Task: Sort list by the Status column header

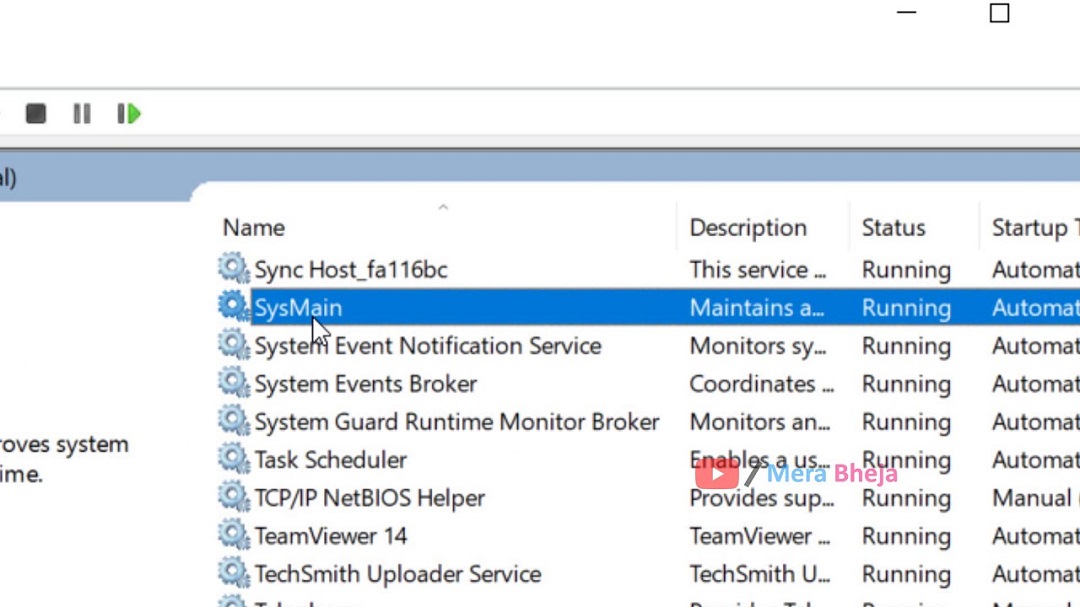Action: point(893,228)
